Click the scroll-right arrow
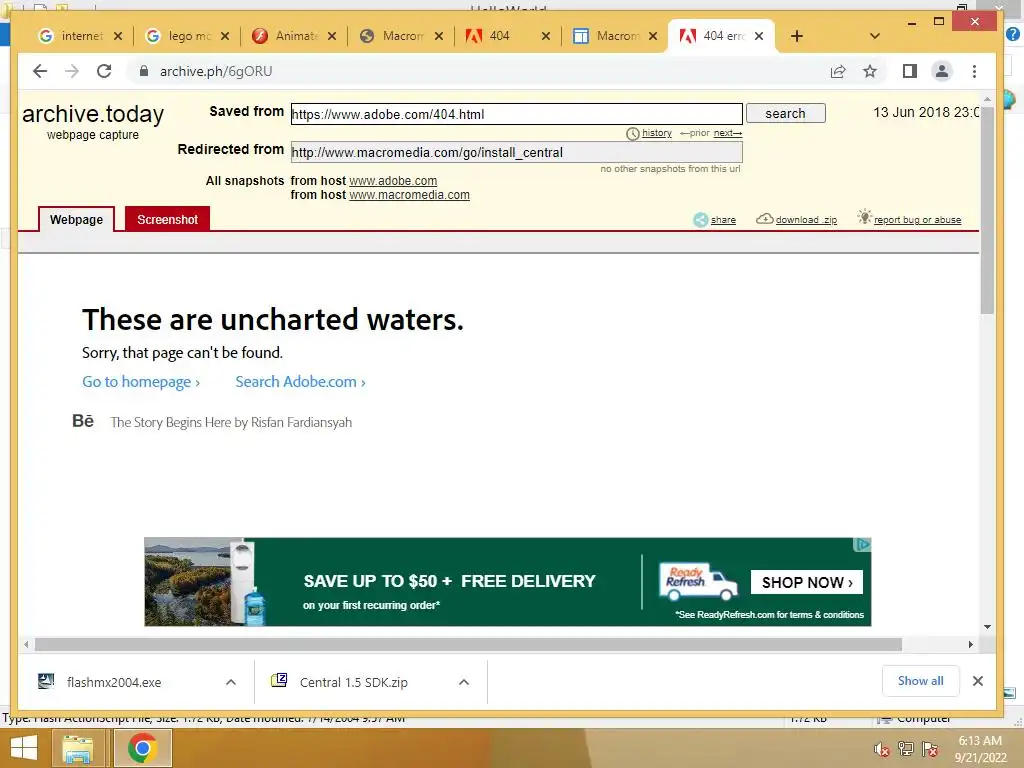The width and height of the screenshot is (1024, 768). [x=971, y=645]
